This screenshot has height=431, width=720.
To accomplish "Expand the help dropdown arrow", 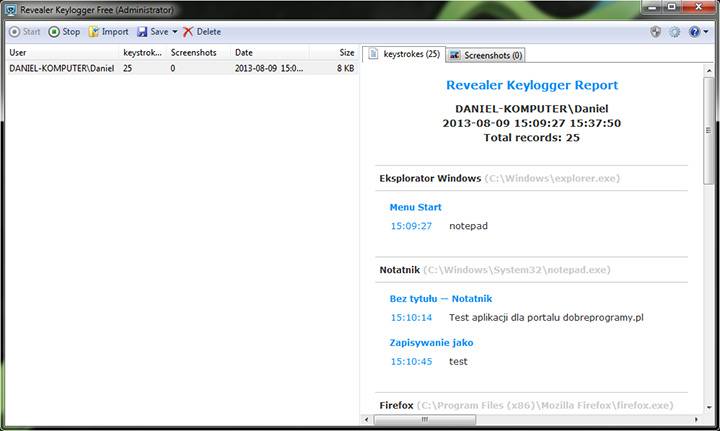I will [706, 32].
